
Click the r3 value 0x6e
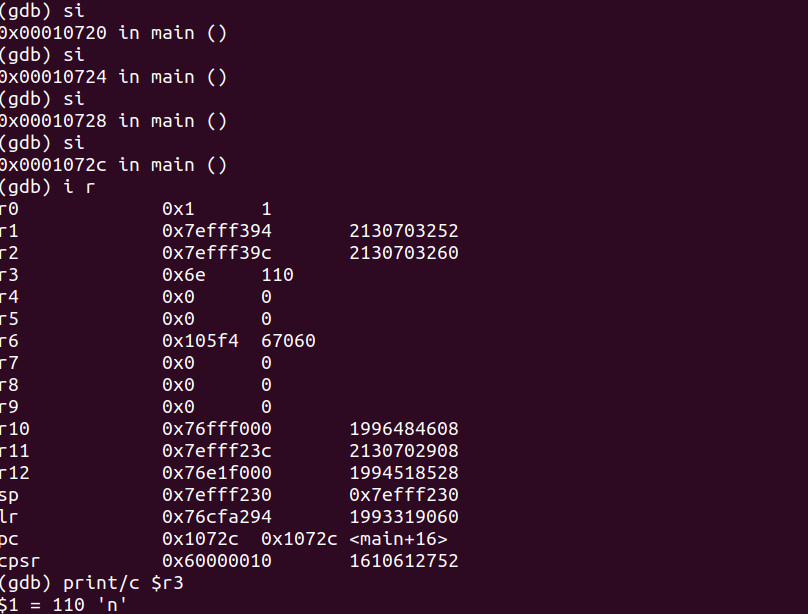183,275
